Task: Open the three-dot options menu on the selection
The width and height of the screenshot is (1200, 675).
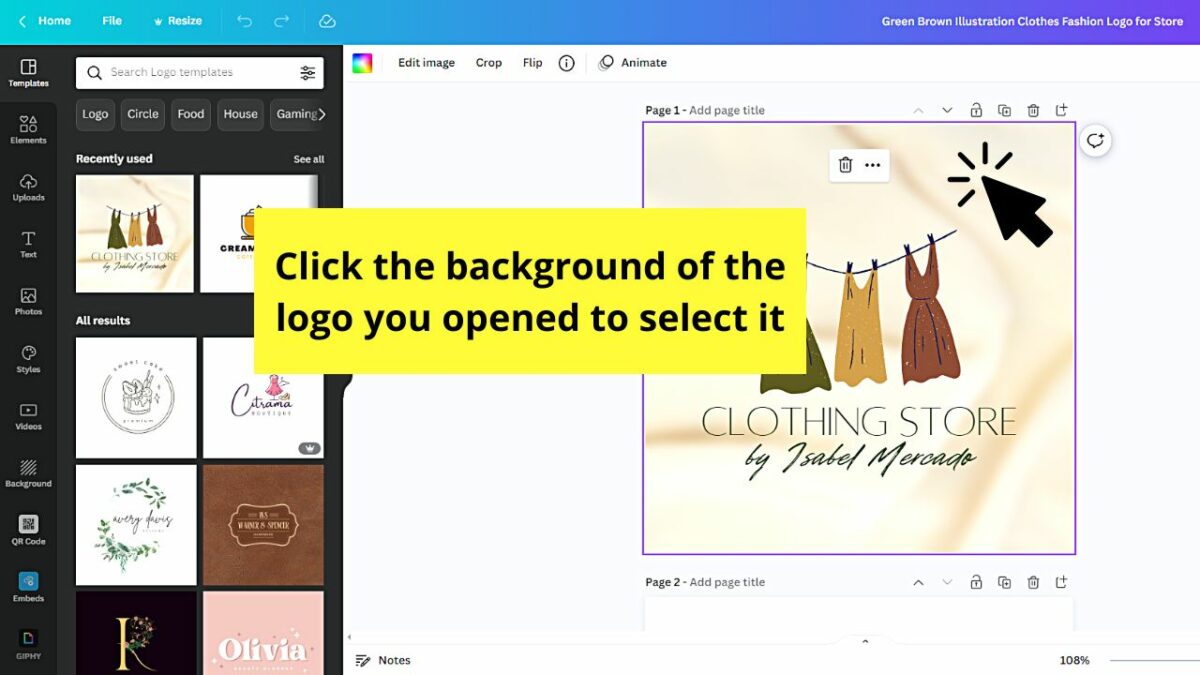Action: click(x=874, y=165)
